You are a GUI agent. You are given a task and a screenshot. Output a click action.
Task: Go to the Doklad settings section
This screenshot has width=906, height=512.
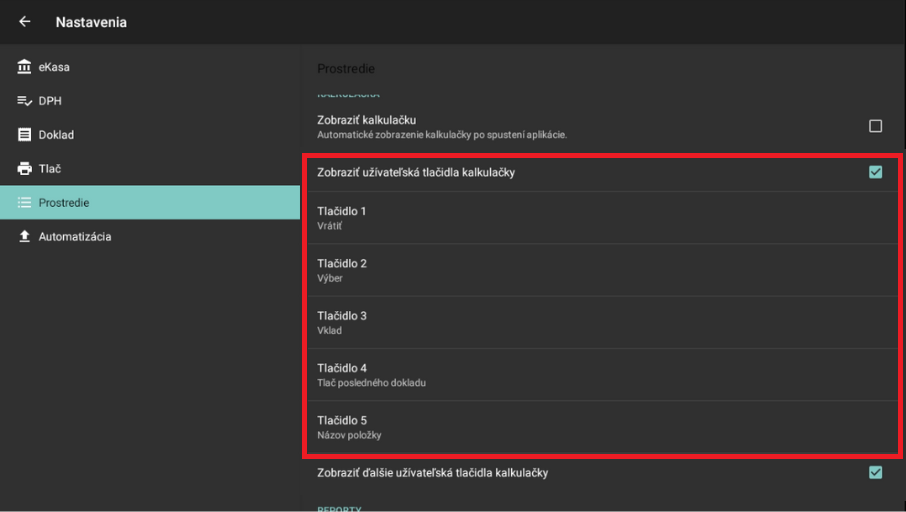coord(56,135)
